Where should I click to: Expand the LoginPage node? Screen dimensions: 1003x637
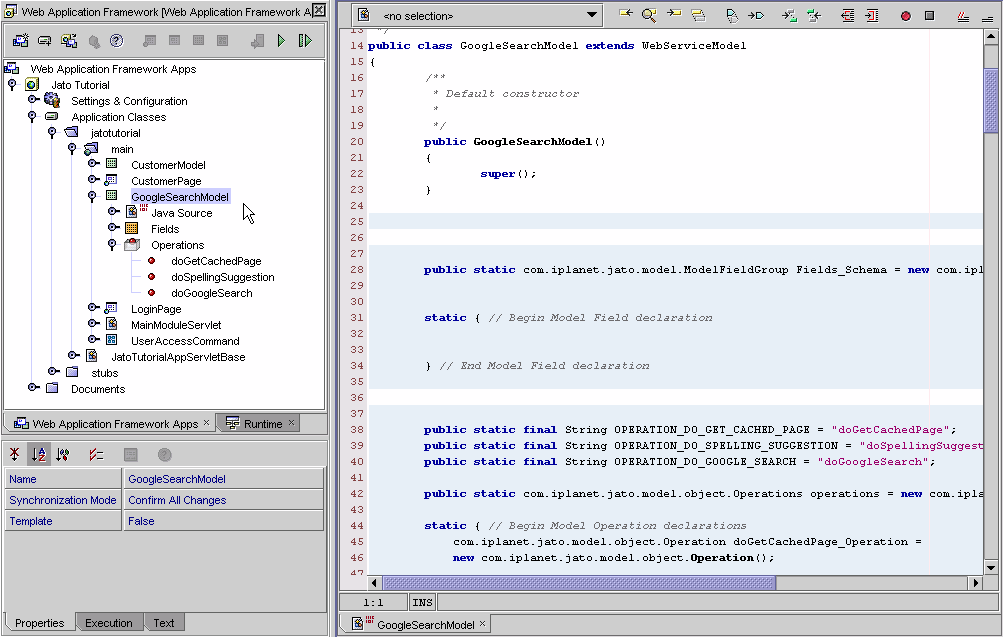pyautogui.click(x=91, y=308)
